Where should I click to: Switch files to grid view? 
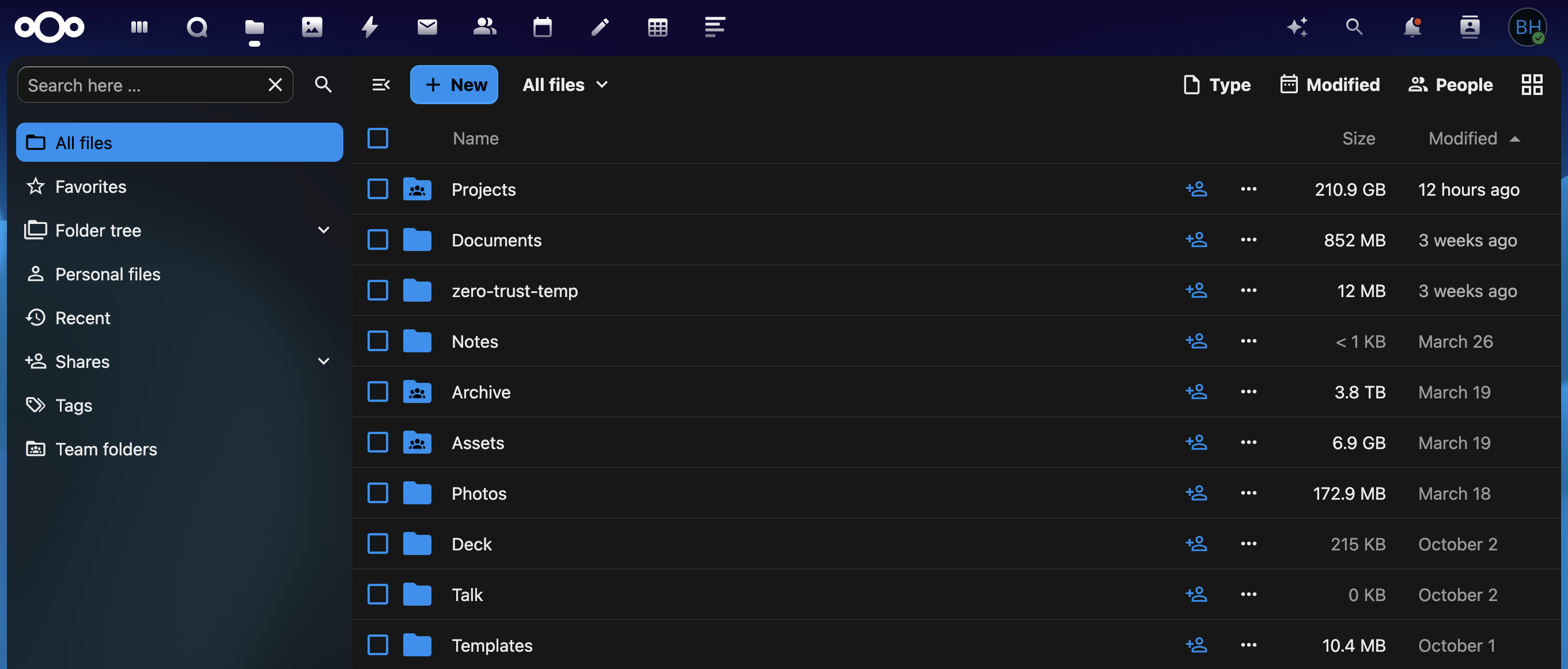[x=1532, y=85]
